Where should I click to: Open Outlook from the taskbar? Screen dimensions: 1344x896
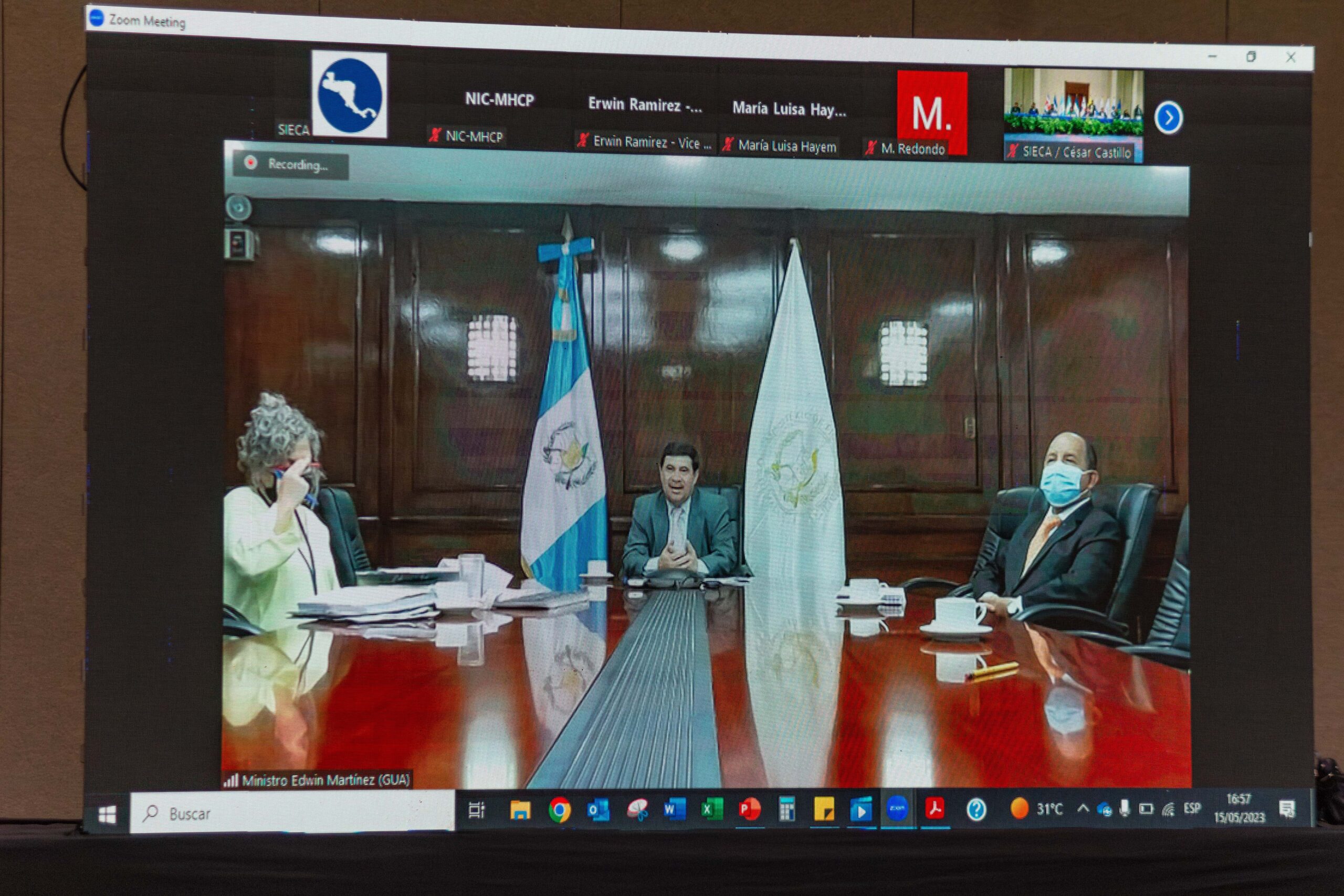click(598, 810)
